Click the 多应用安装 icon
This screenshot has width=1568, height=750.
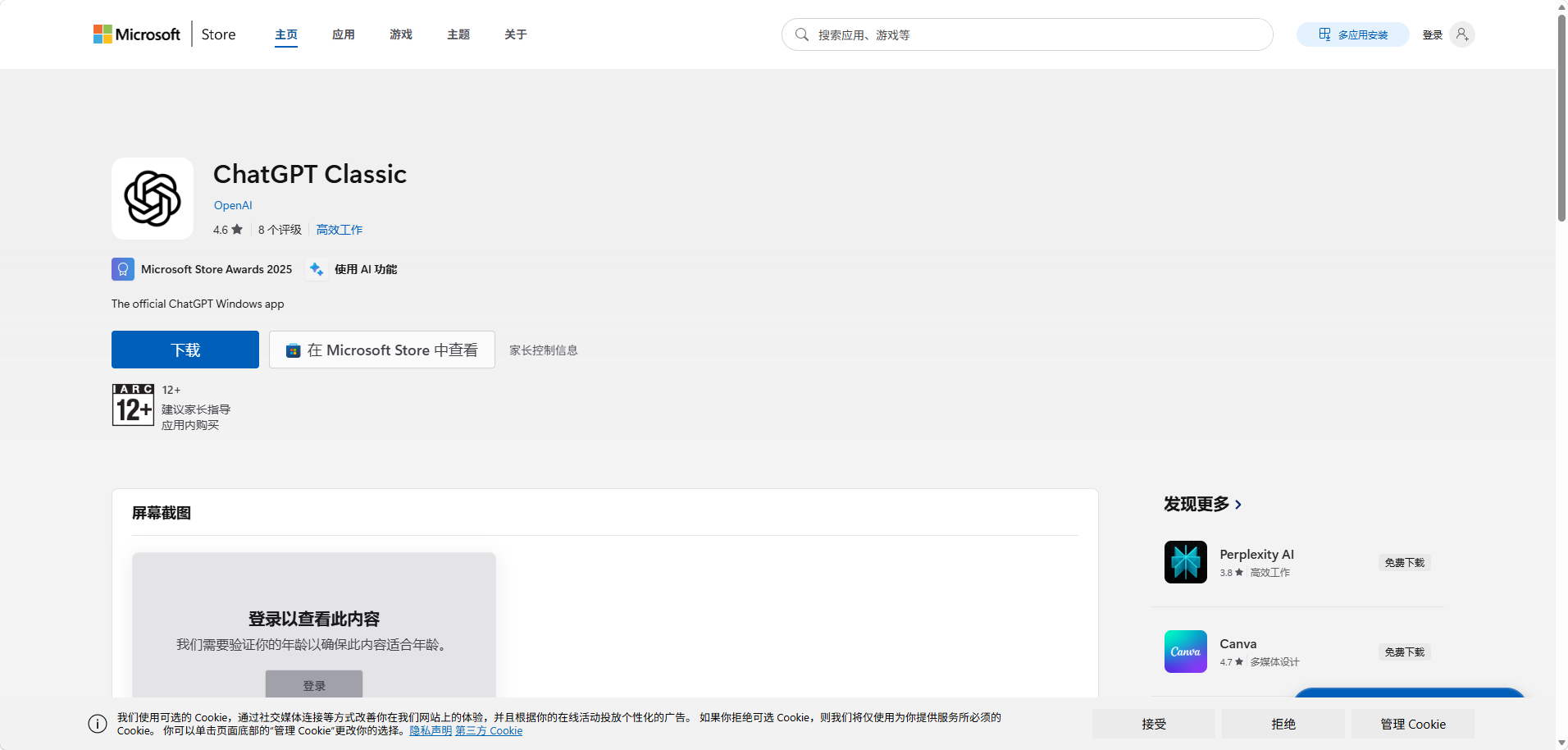1324,34
